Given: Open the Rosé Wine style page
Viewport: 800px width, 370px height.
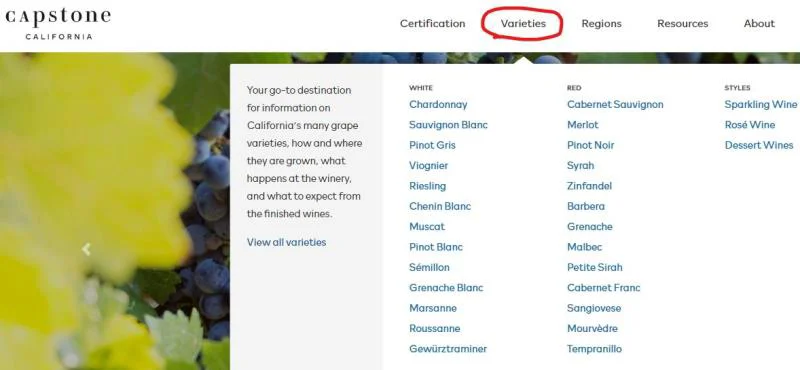Looking at the screenshot, I should tap(749, 125).
